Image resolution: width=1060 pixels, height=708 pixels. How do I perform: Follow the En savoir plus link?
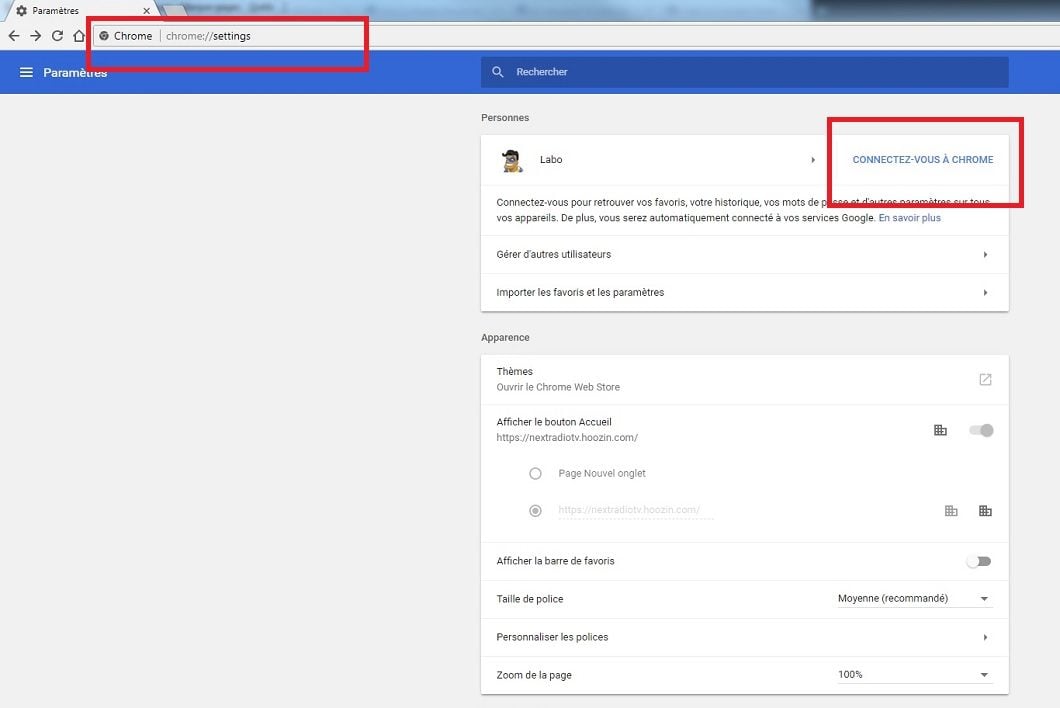click(909, 218)
